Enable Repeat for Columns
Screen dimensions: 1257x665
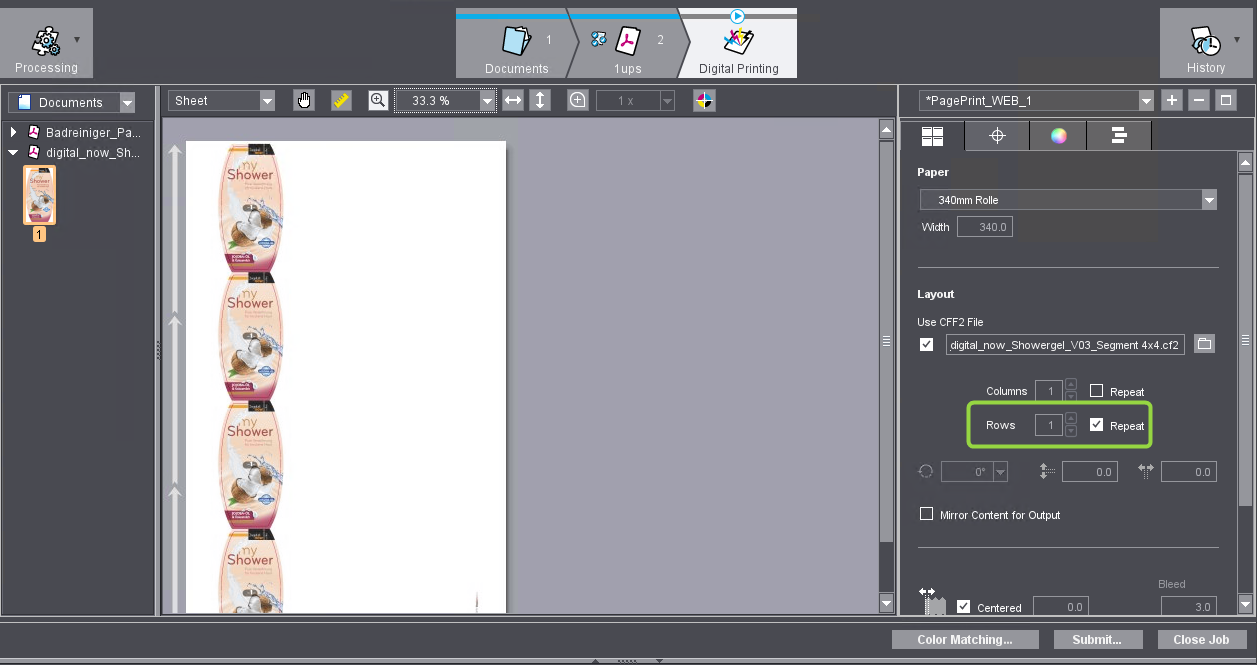[1096, 391]
